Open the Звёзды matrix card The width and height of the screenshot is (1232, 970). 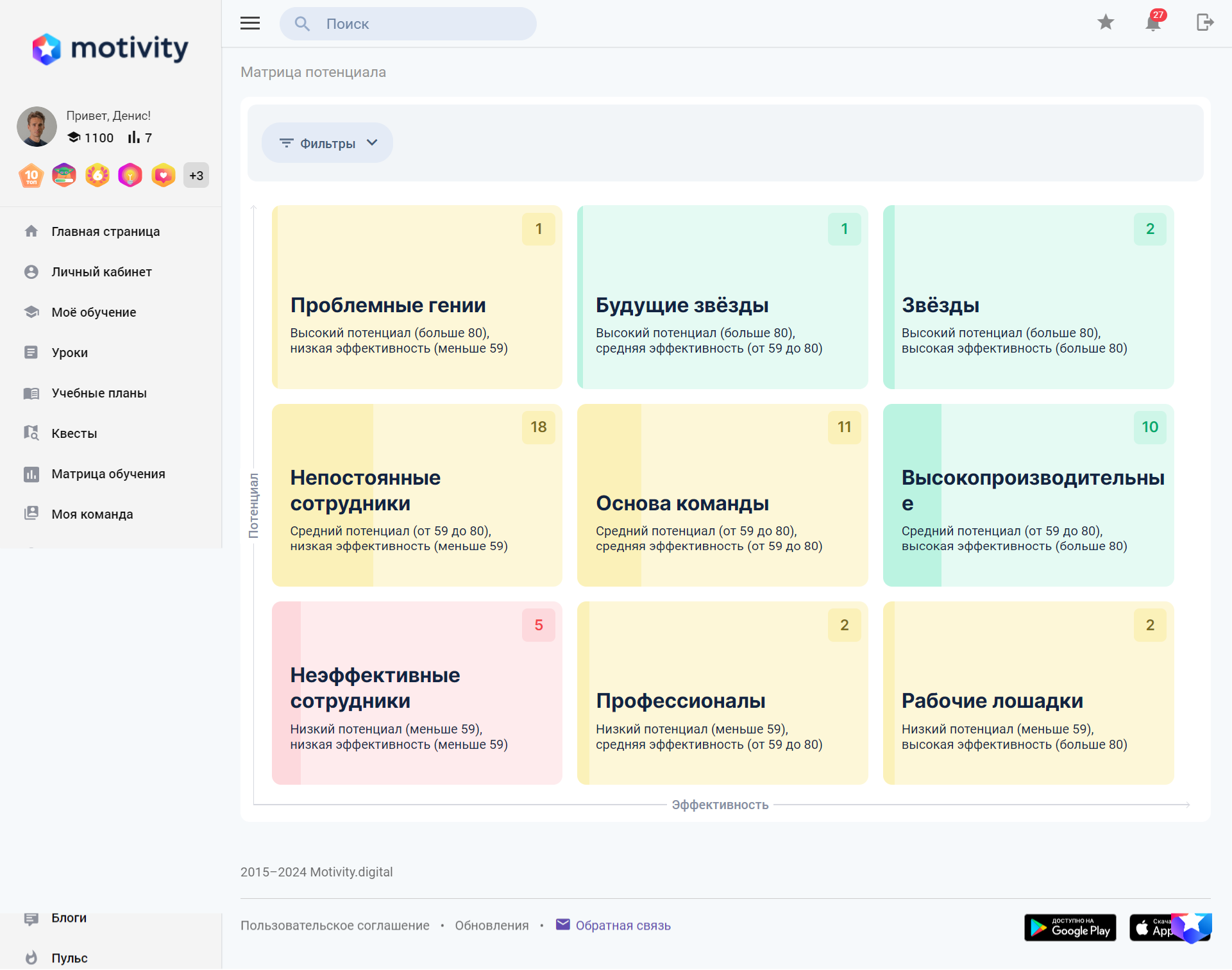point(1028,297)
